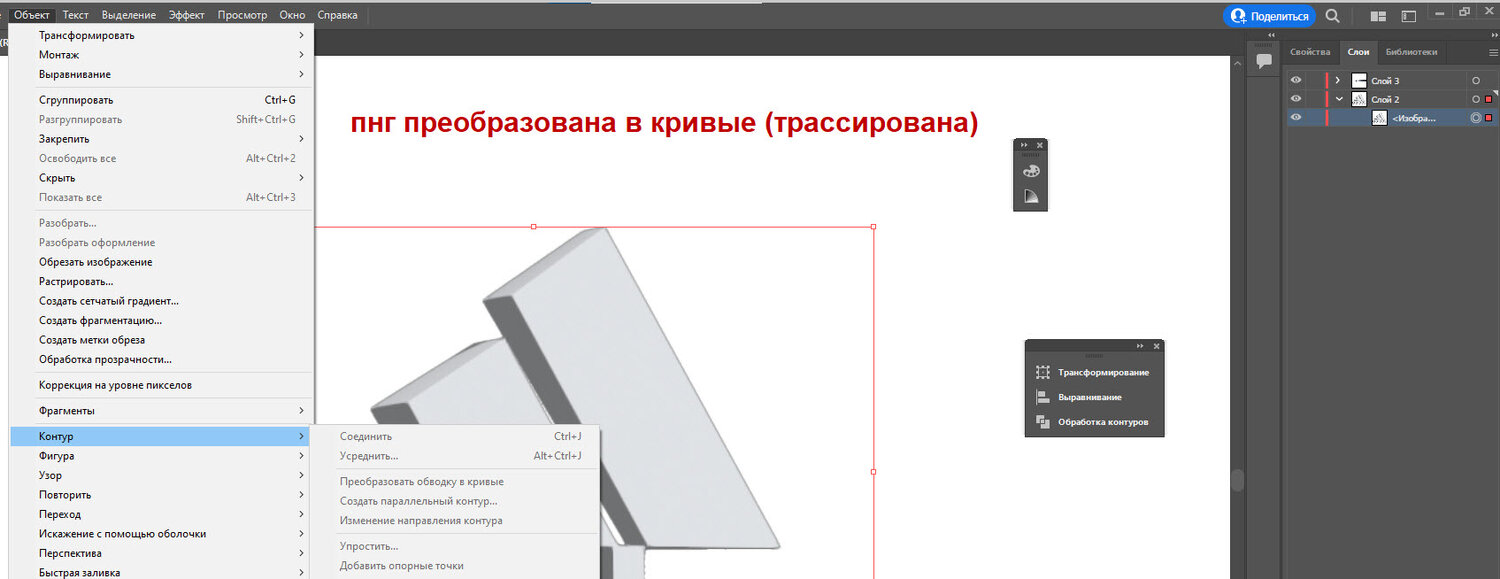
Task: Click the target circle of the Изобра… row
Action: click(1475, 118)
